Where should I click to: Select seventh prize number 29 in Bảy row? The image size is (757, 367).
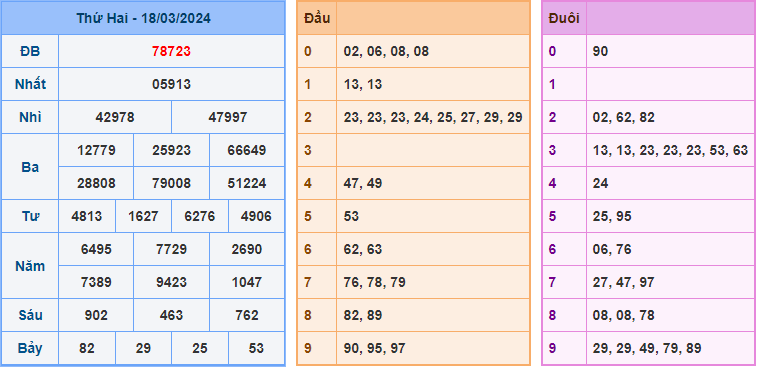(x=143, y=348)
